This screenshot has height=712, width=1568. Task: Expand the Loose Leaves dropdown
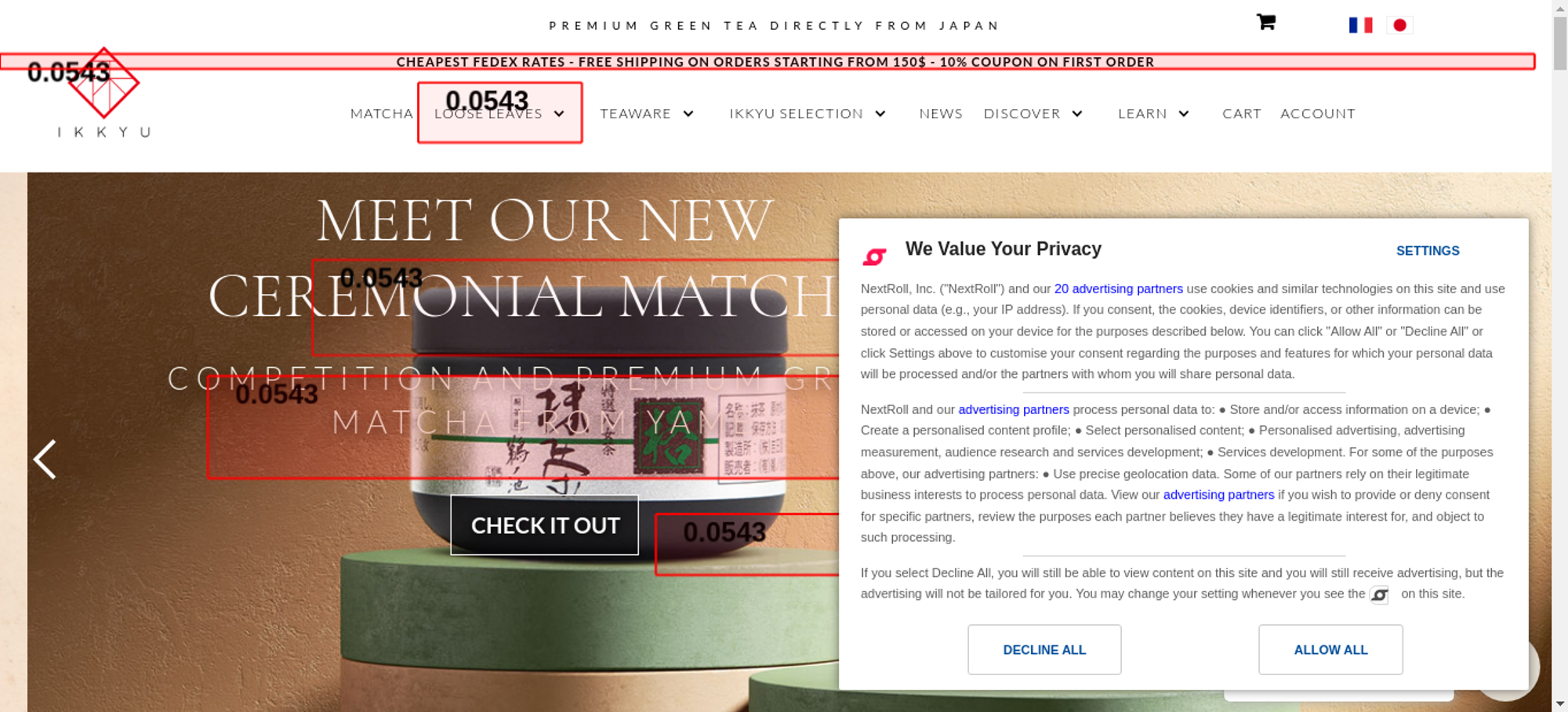pos(499,114)
